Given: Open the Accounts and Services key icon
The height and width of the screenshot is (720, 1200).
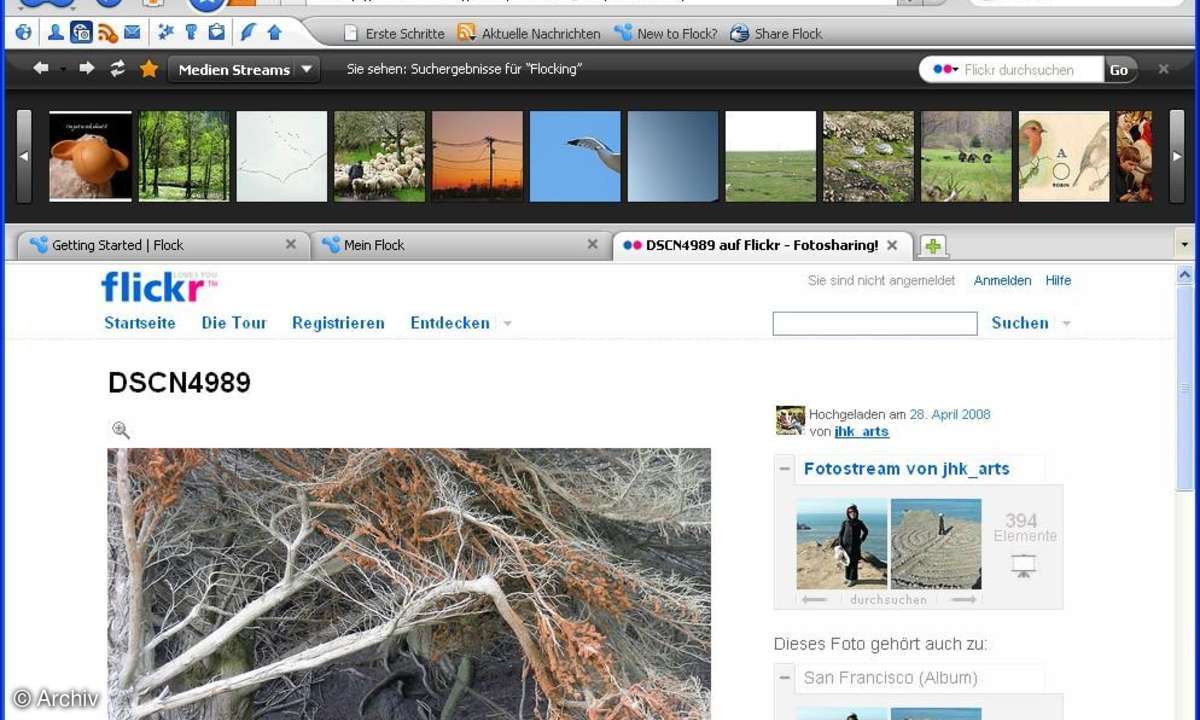Looking at the screenshot, I should (191, 33).
